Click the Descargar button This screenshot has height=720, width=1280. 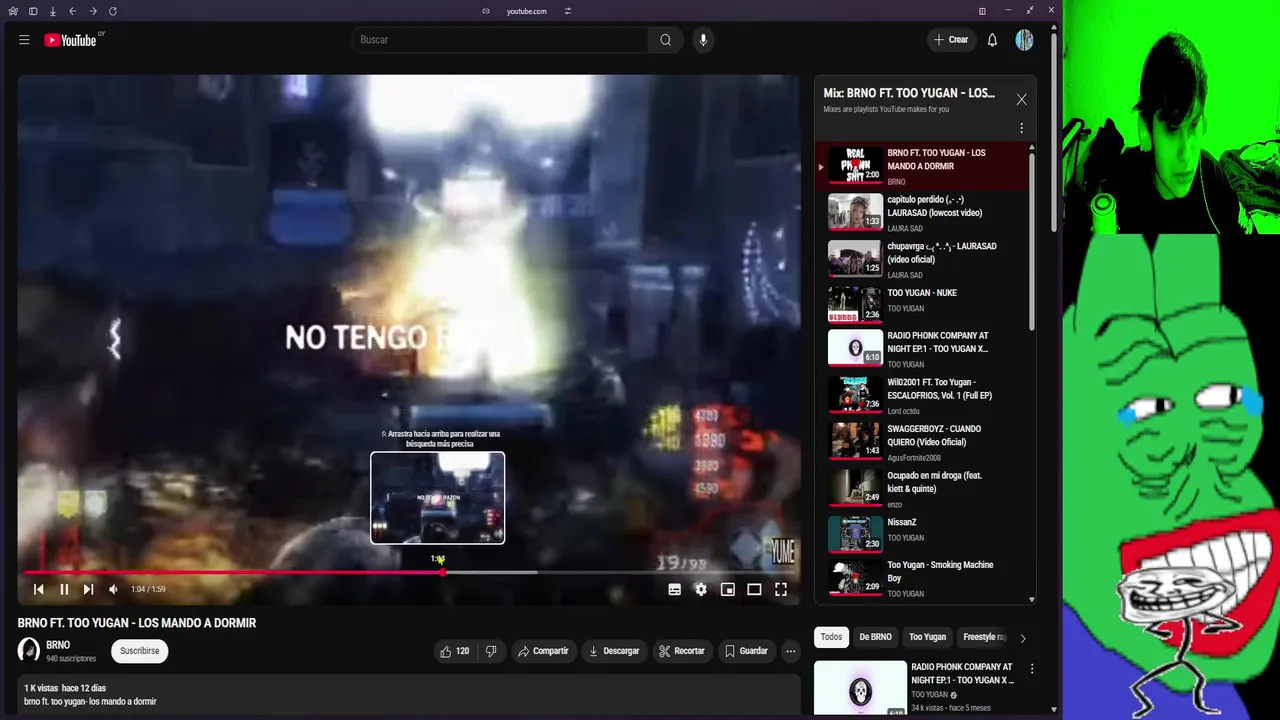pos(614,651)
